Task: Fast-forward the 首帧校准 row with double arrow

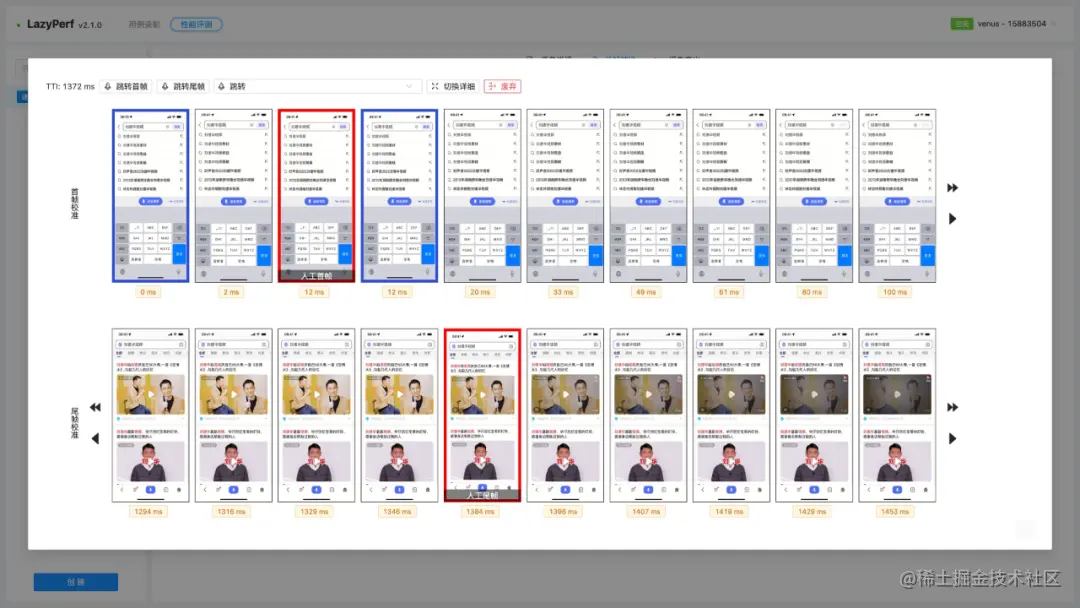Action: pos(953,188)
